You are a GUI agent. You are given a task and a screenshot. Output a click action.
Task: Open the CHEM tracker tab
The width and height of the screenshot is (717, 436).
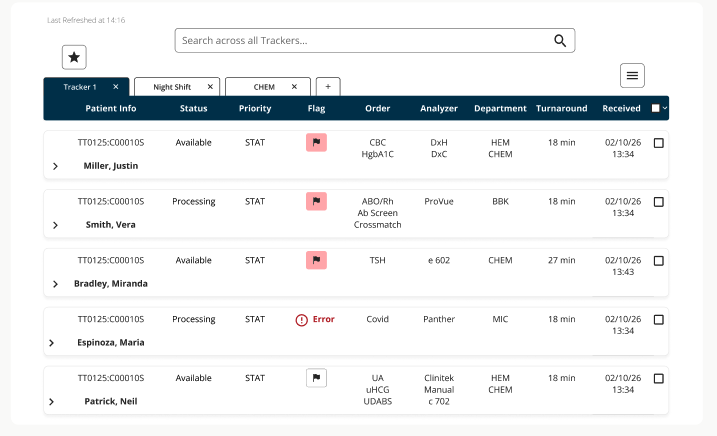pos(264,87)
